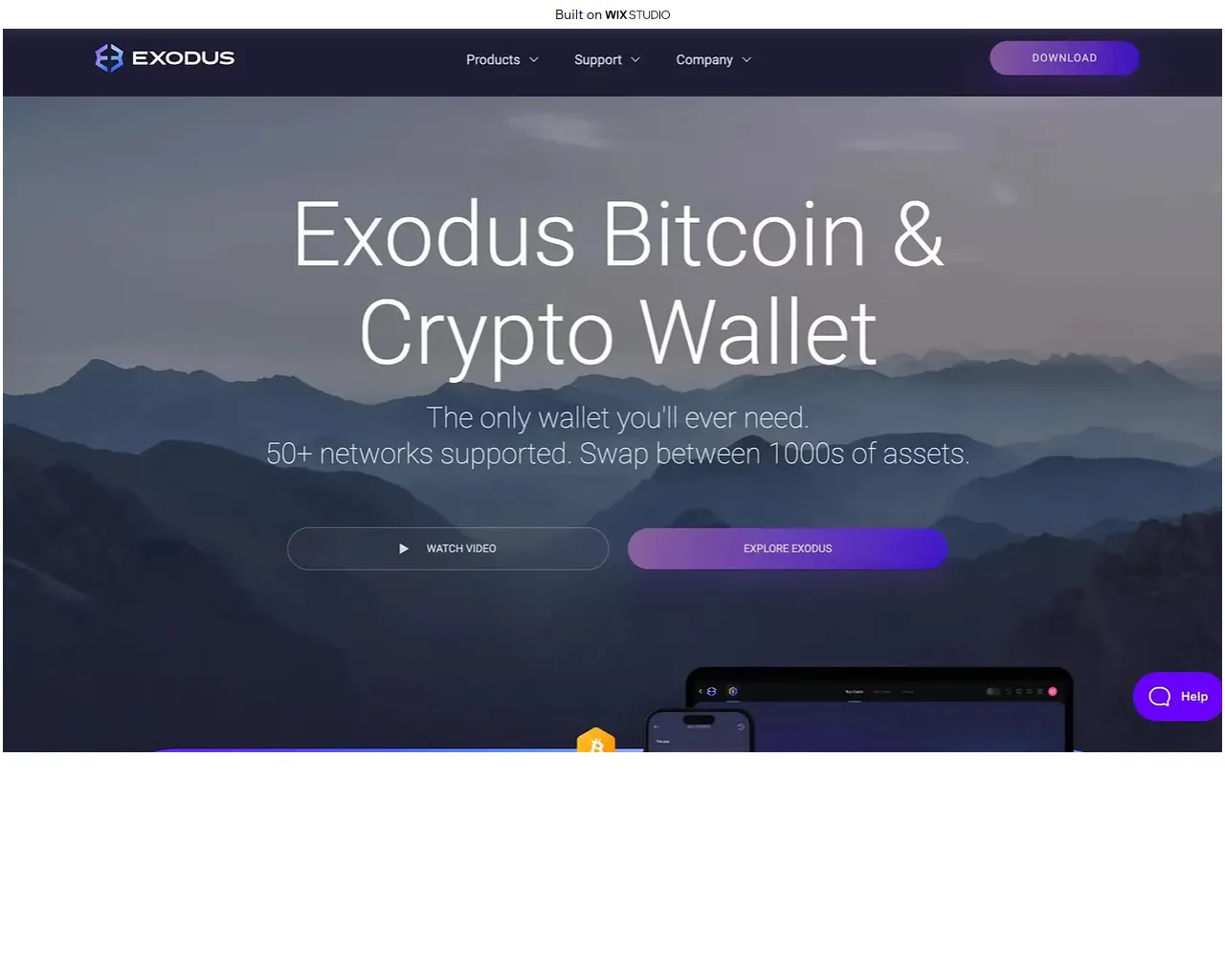1225x980 pixels.
Task: Click the EXODUS wordmark text
Action: pos(183,58)
